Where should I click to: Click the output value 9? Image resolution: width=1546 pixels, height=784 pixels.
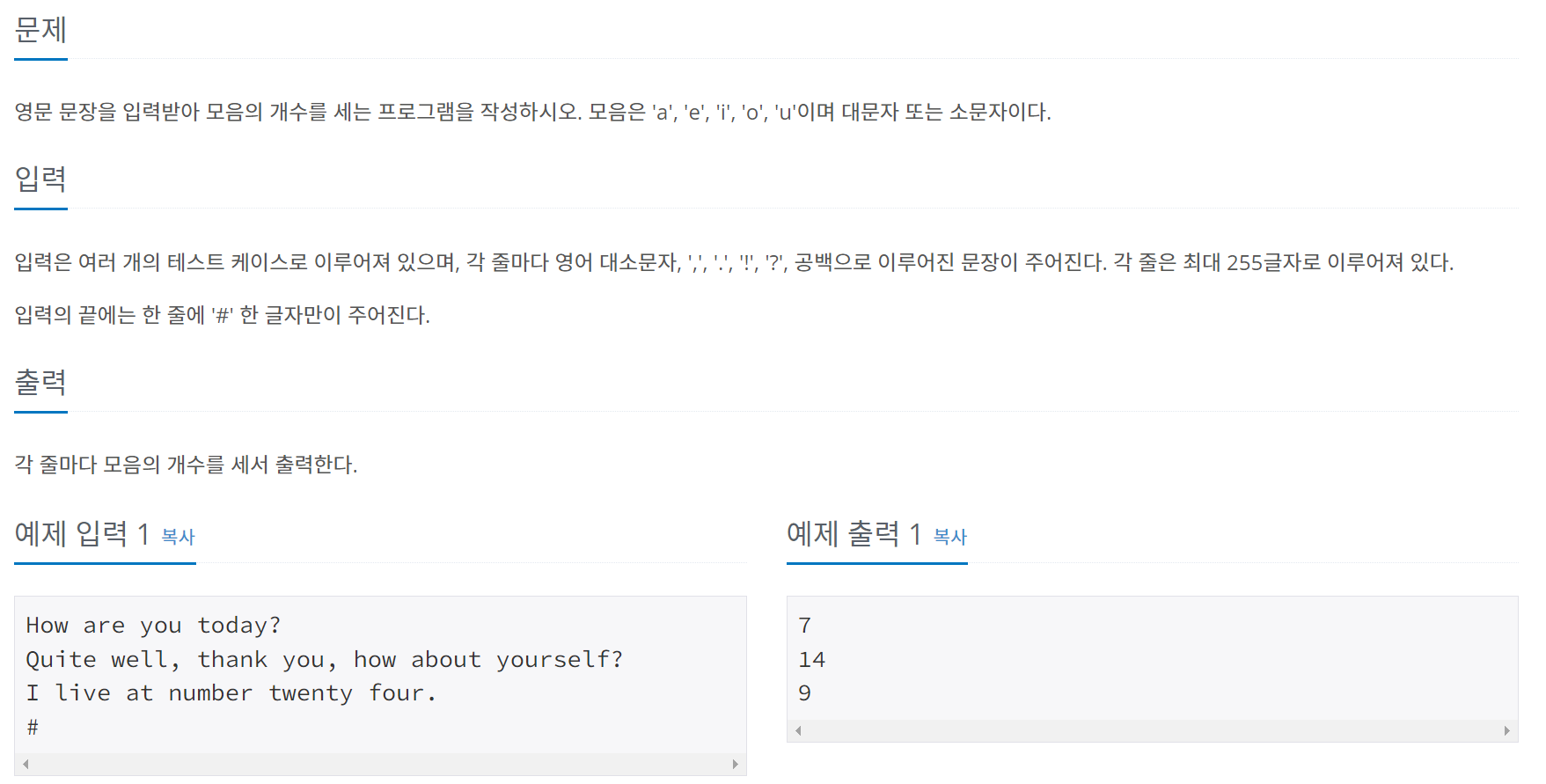point(804,693)
